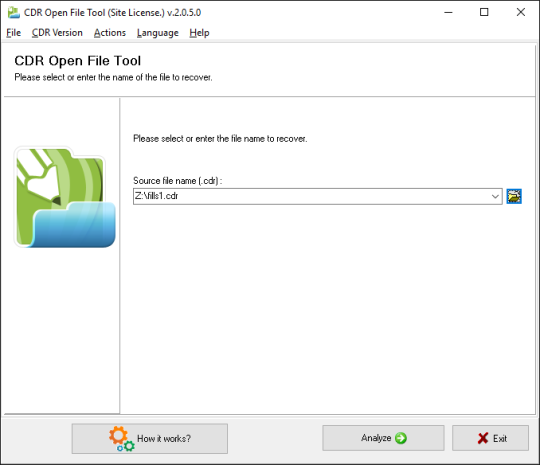Open the Actions menu
Viewport: 540px width, 465px height.
tap(110, 33)
